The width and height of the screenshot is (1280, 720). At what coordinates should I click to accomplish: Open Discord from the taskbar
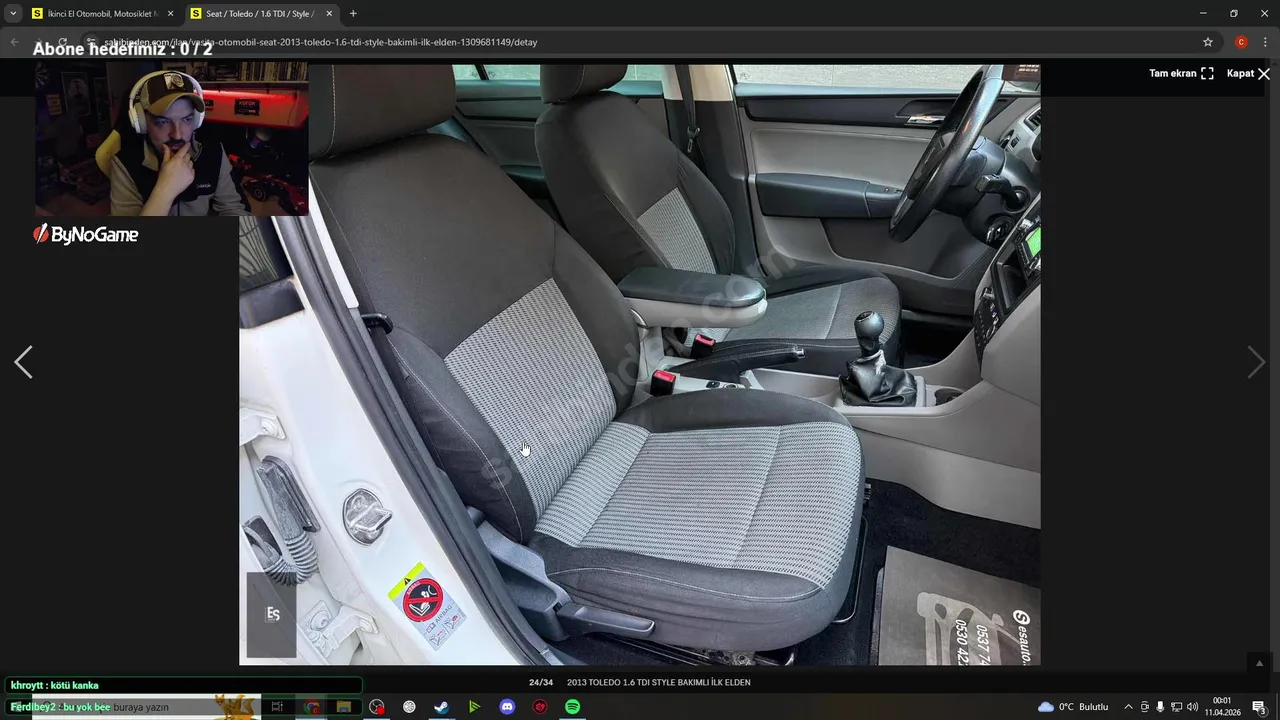[x=507, y=707]
